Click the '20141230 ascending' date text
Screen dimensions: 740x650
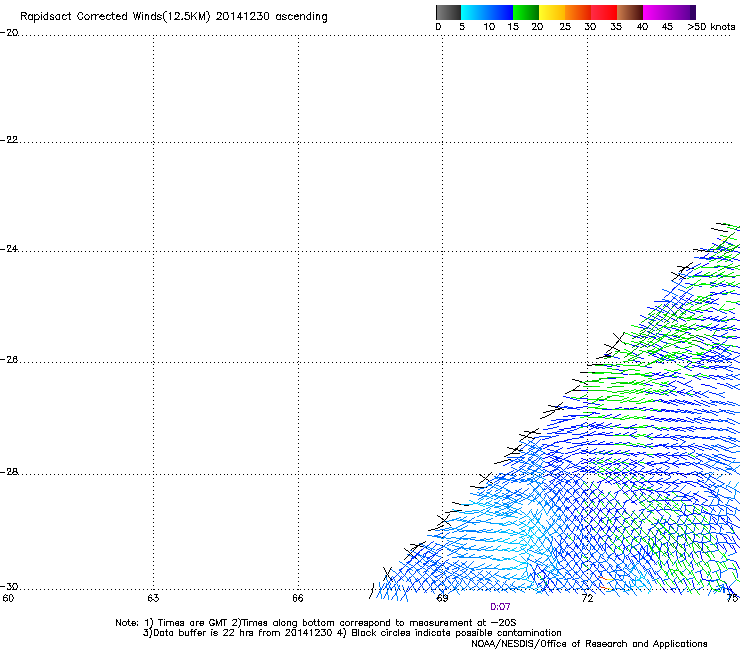pyautogui.click(x=271, y=17)
